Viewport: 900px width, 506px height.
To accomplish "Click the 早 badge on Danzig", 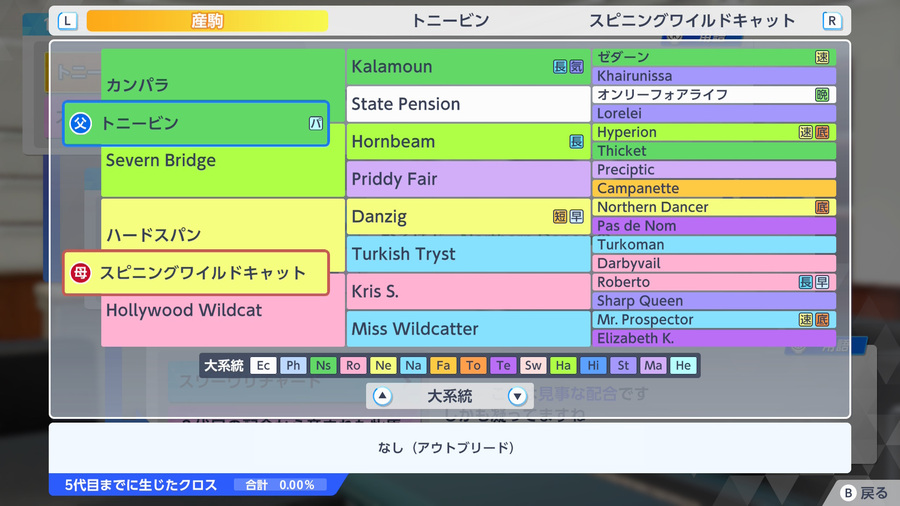I will pos(576,216).
